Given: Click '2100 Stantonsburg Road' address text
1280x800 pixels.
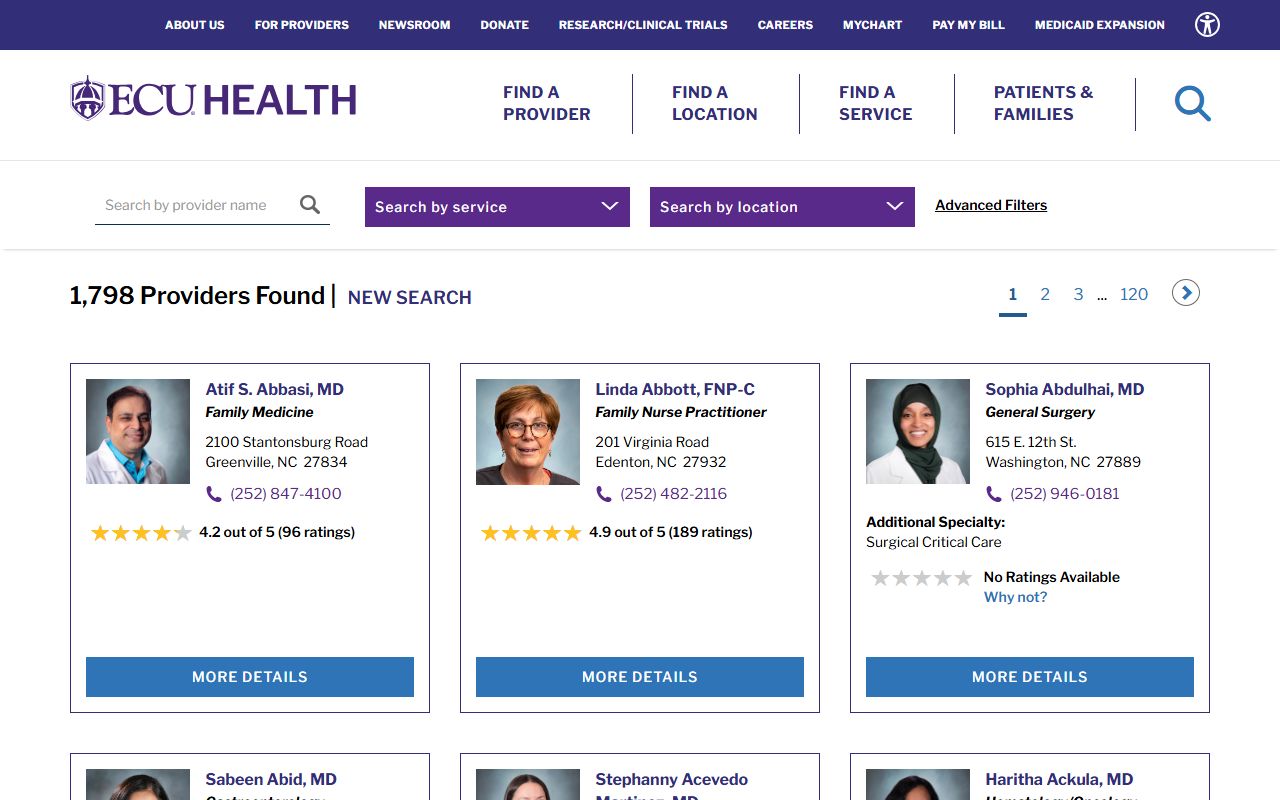Looking at the screenshot, I should pyautogui.click(x=287, y=442).
